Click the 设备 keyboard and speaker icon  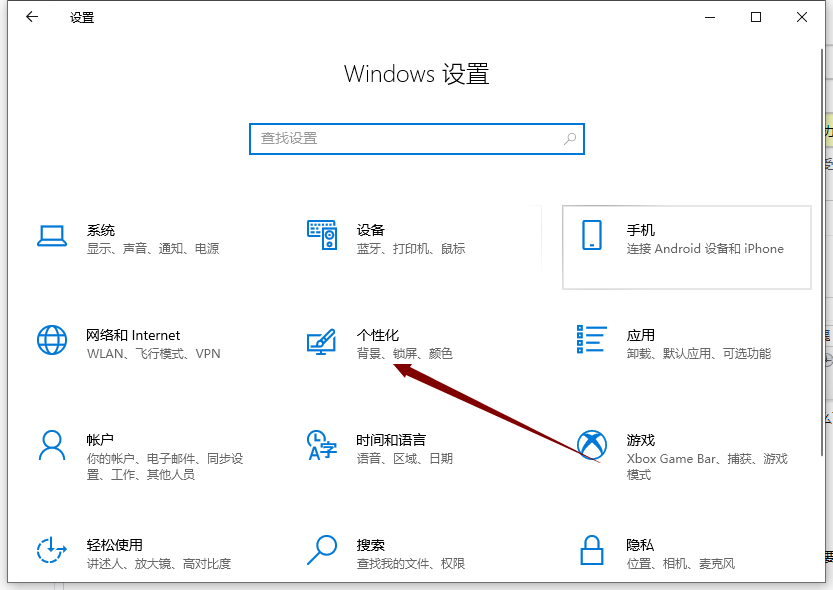pos(321,236)
